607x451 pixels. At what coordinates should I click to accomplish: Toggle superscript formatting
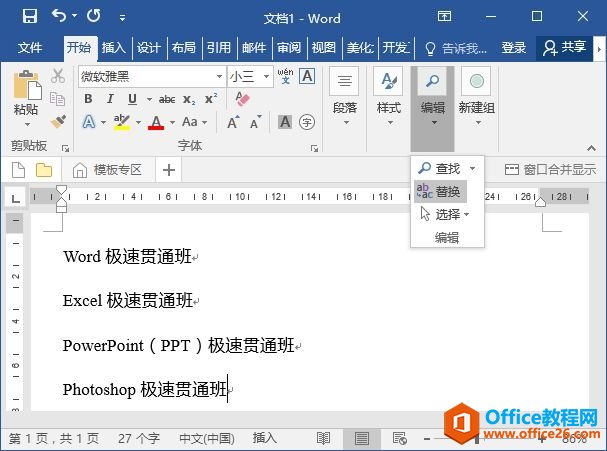coord(211,99)
